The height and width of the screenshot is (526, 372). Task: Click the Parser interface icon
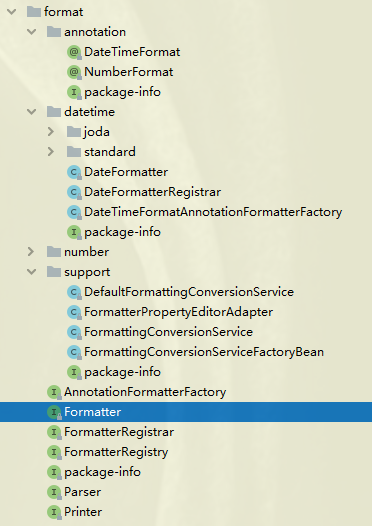(x=54, y=492)
